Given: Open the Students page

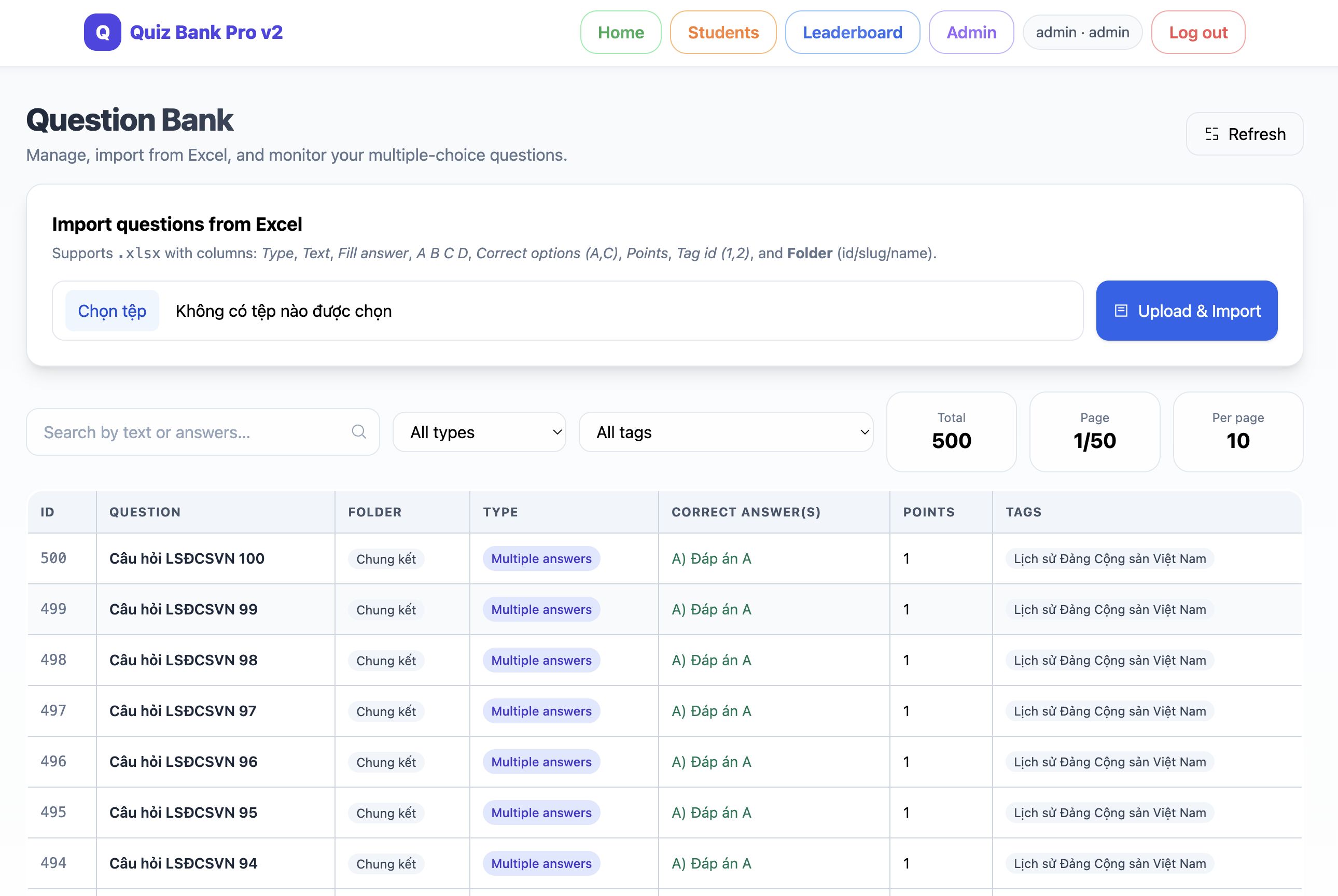Looking at the screenshot, I should pyautogui.click(x=722, y=33).
